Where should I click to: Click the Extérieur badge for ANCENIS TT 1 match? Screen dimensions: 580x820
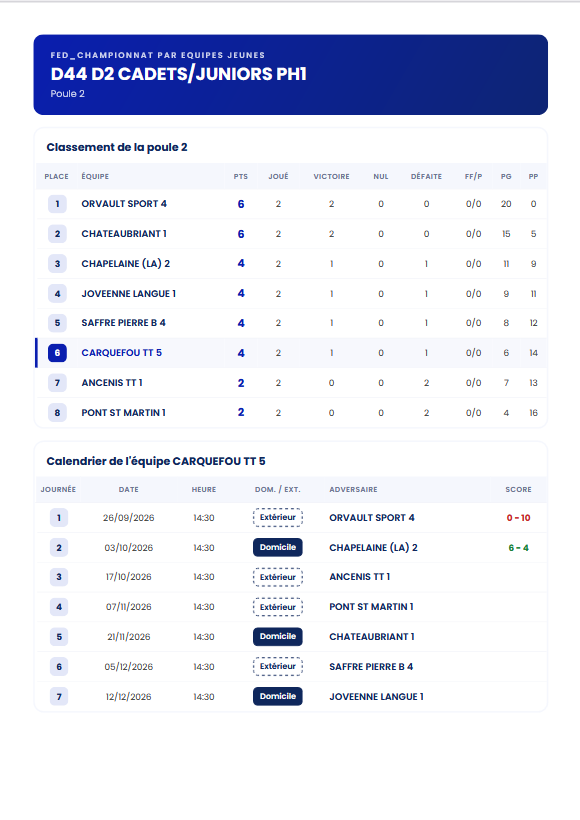click(x=278, y=577)
